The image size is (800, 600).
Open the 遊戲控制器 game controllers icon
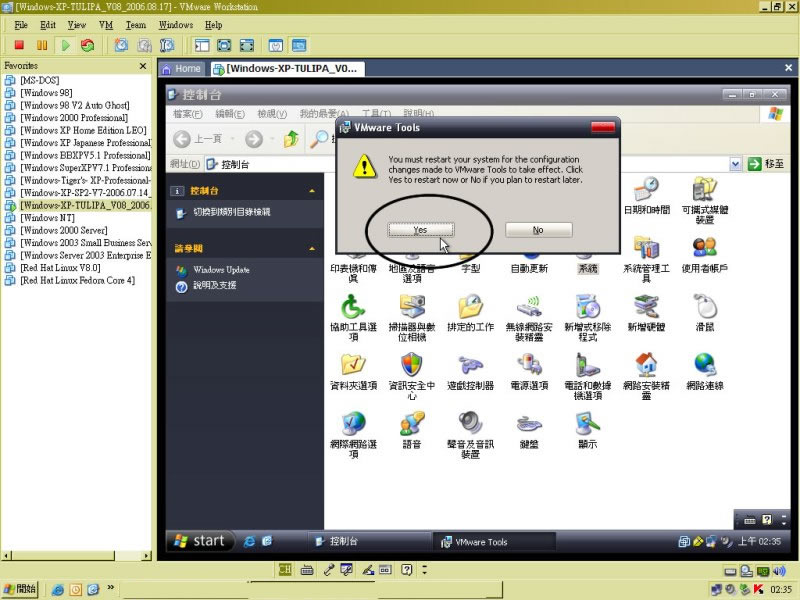(x=470, y=371)
